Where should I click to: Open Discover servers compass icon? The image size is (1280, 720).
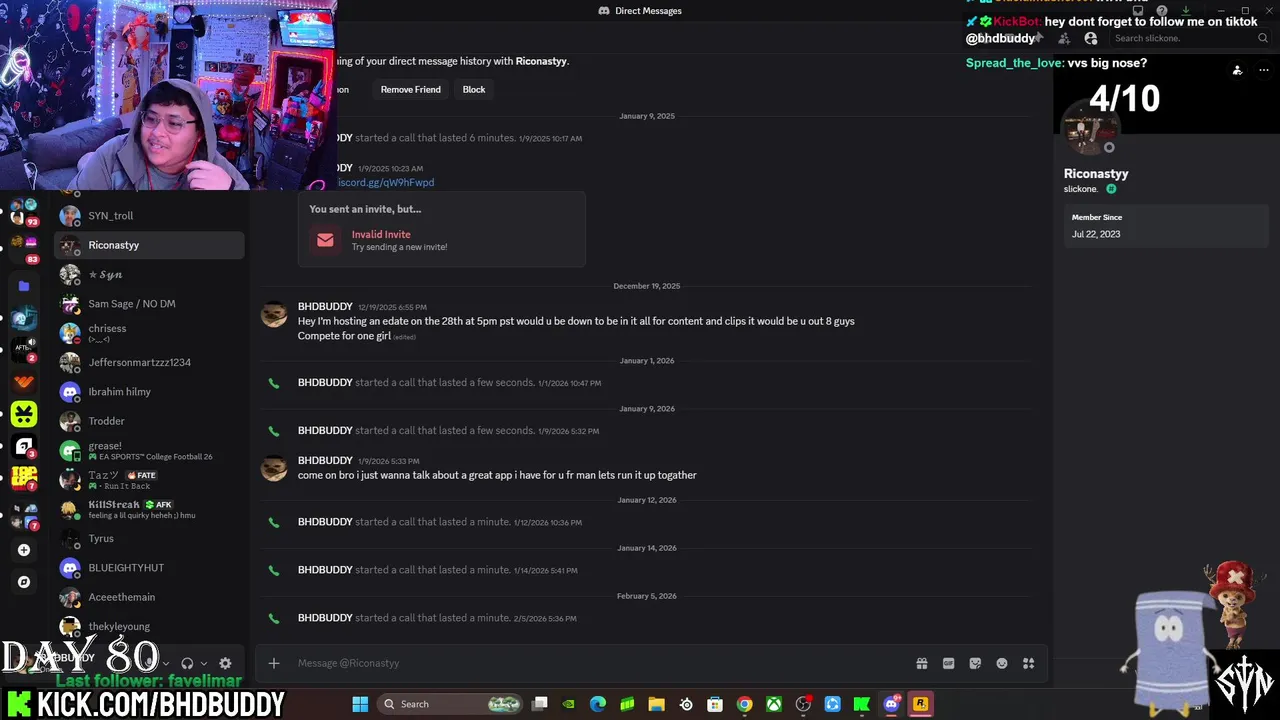pyautogui.click(x=24, y=582)
